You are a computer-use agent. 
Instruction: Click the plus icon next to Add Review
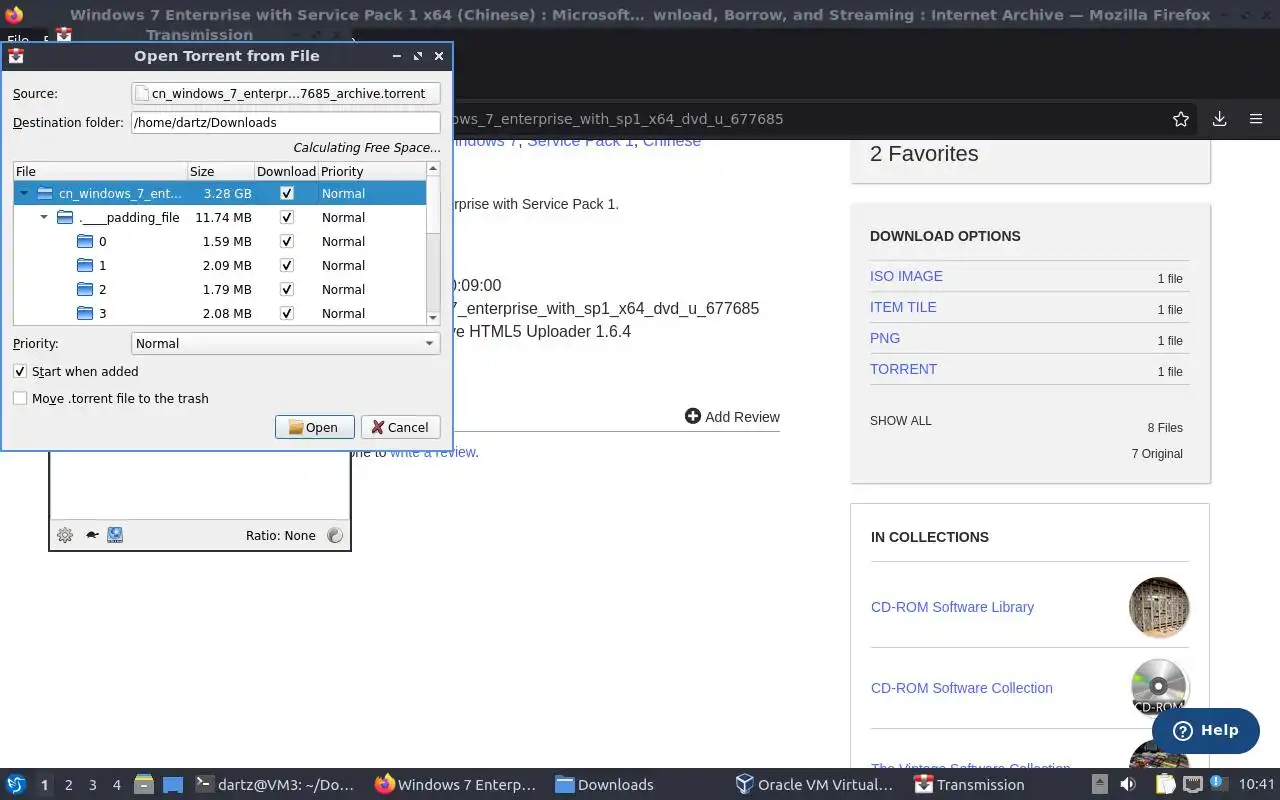(693, 416)
